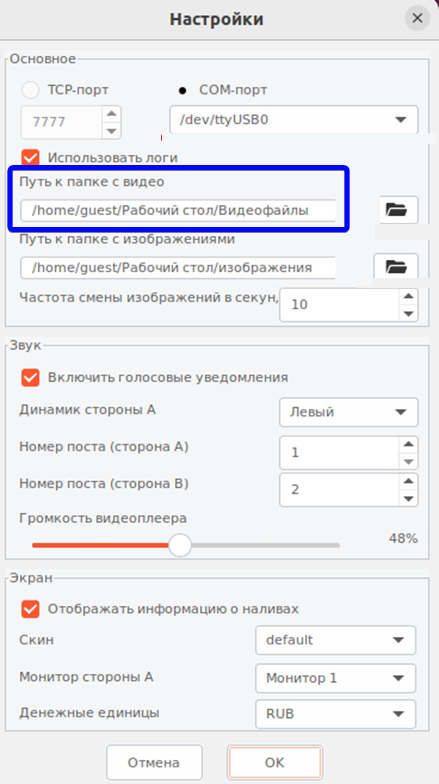Increase post number for side A
439x784 pixels.
click(408, 444)
